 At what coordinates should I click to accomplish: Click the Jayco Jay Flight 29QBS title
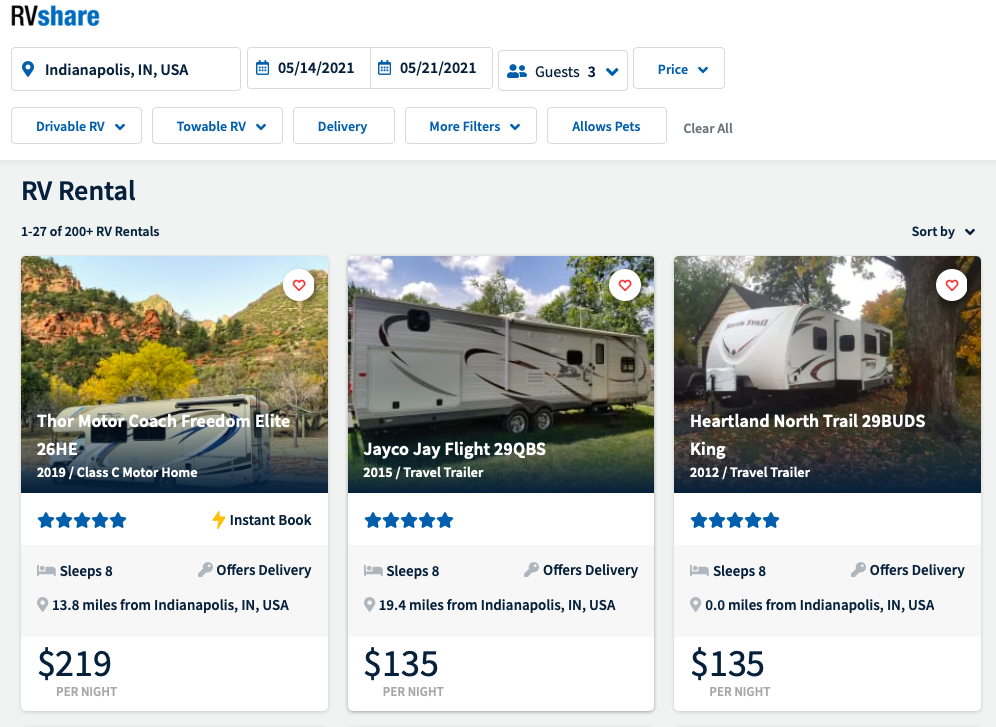pyautogui.click(x=455, y=449)
